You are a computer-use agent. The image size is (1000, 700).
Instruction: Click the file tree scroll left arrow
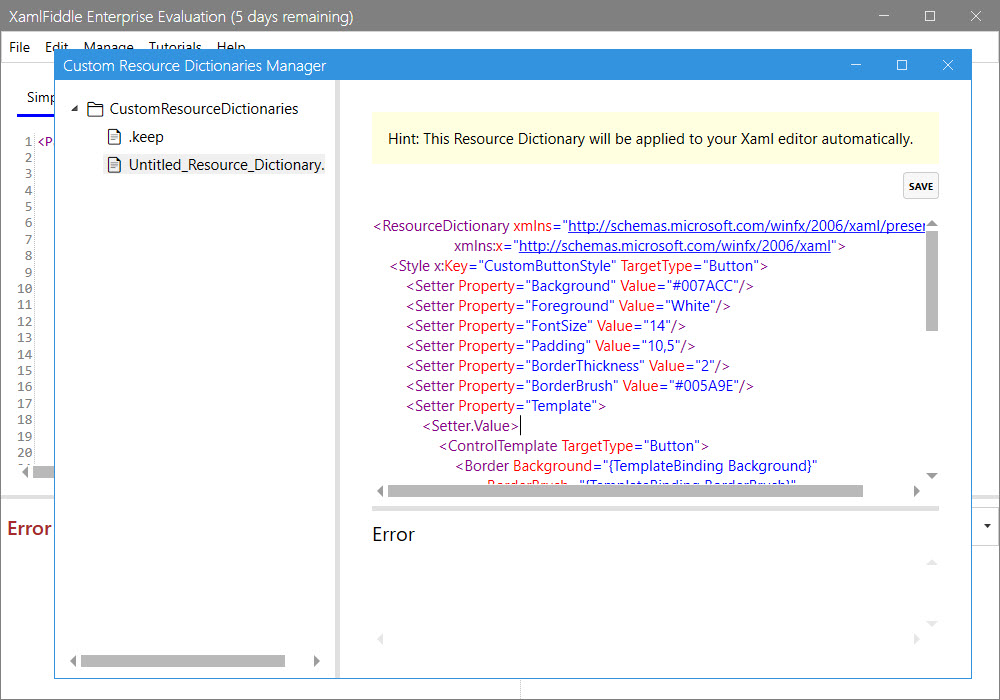(73, 661)
